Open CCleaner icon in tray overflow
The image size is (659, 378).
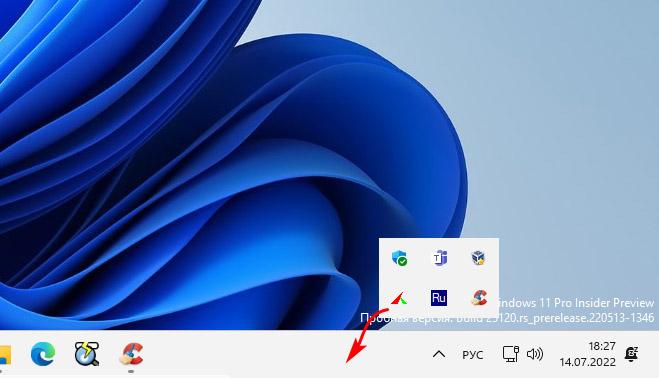(479, 298)
